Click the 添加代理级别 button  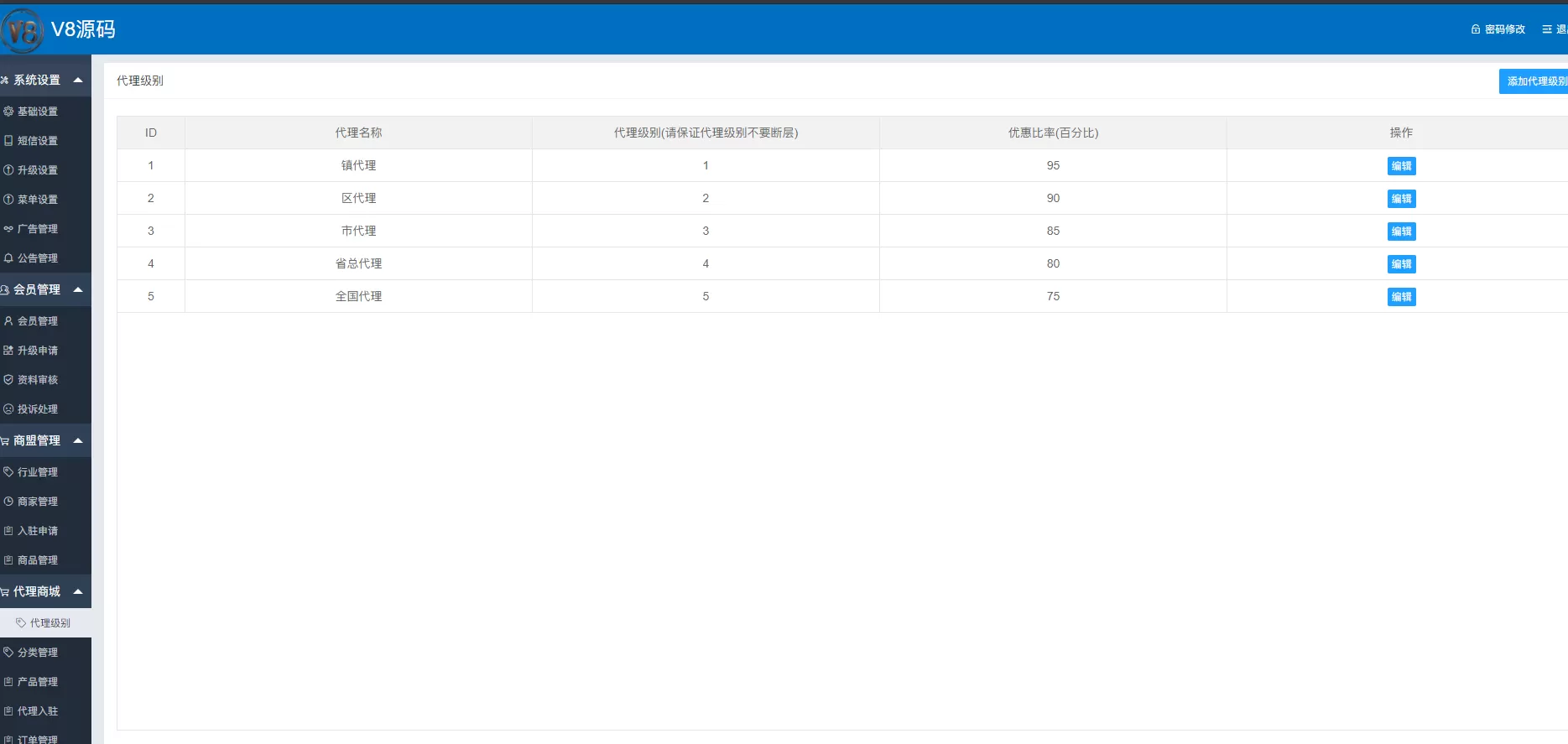coord(1534,81)
